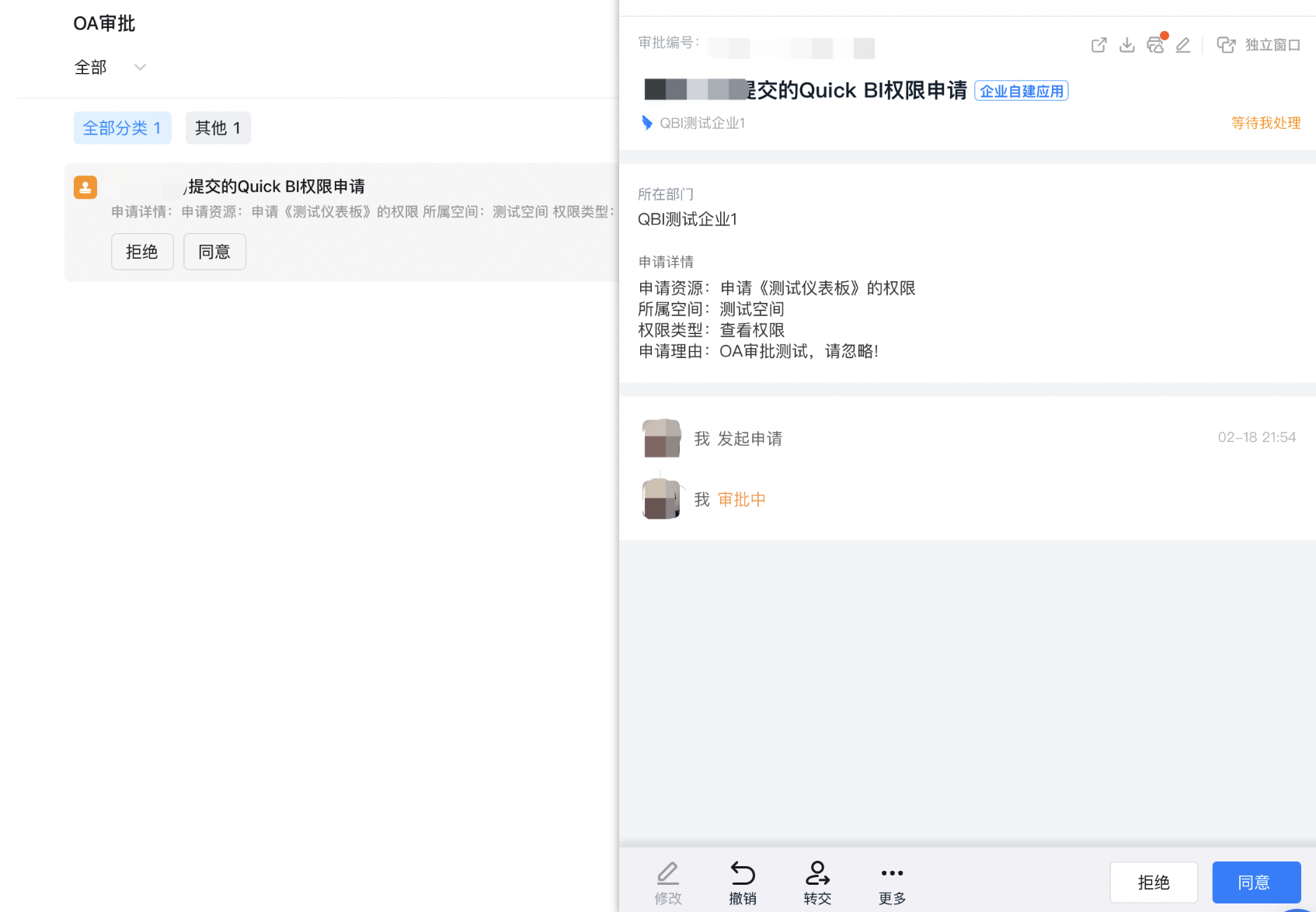Click the pencil icon beside the print icon

1183,45
